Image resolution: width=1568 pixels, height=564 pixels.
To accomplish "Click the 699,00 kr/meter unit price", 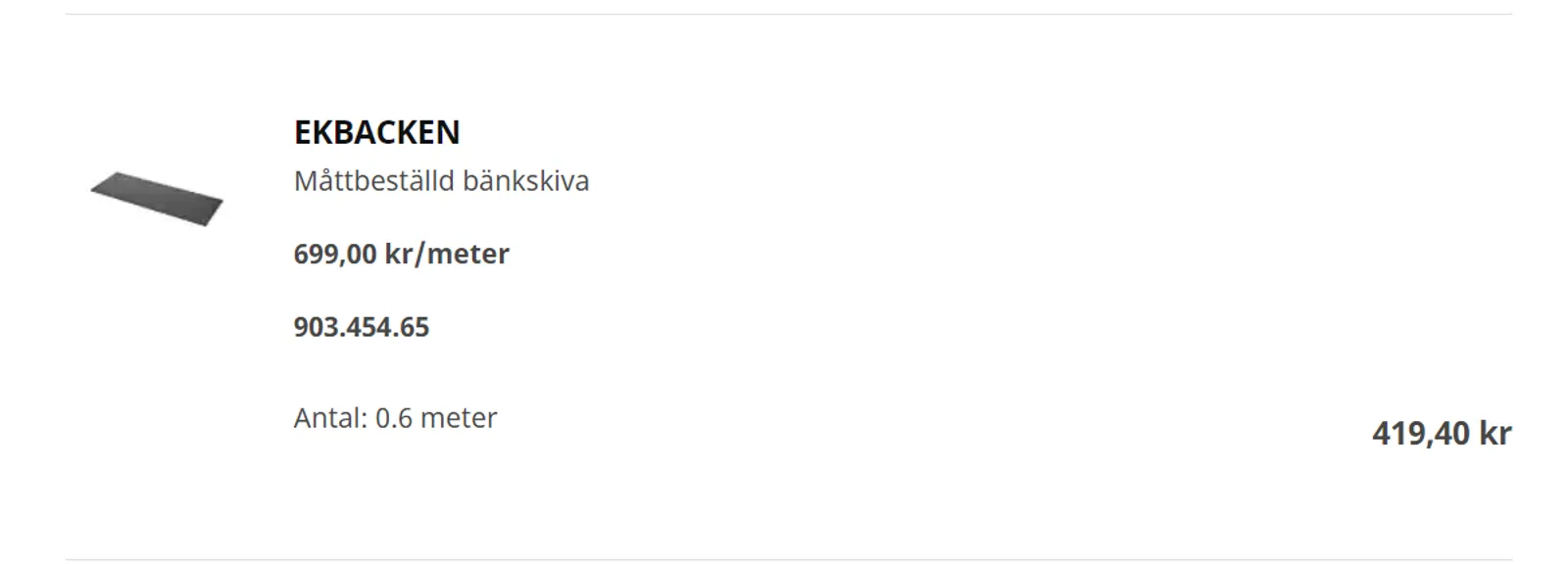I will coord(401,254).
